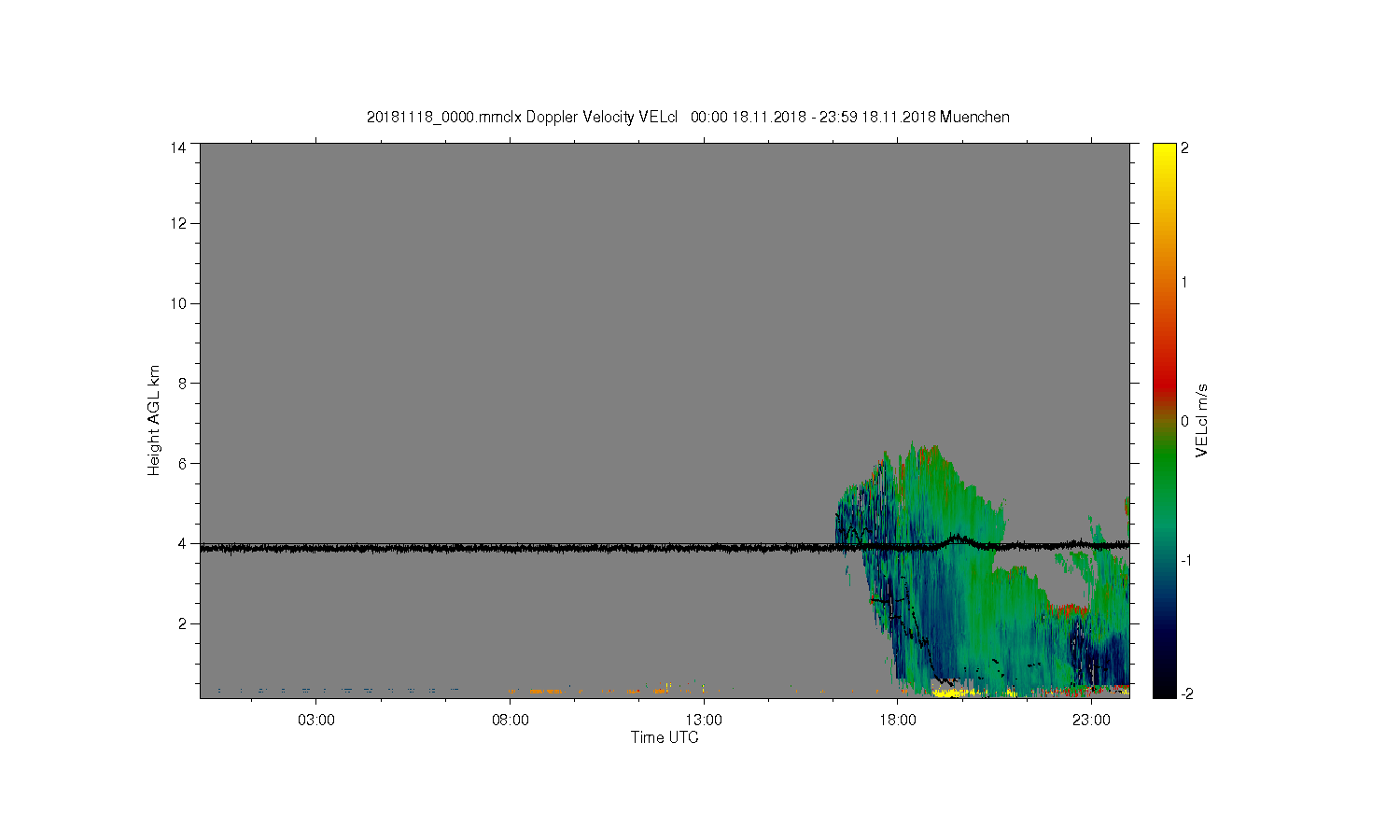Click the height tick label 12
Viewport: 1400px width, 840px height.
click(177, 223)
